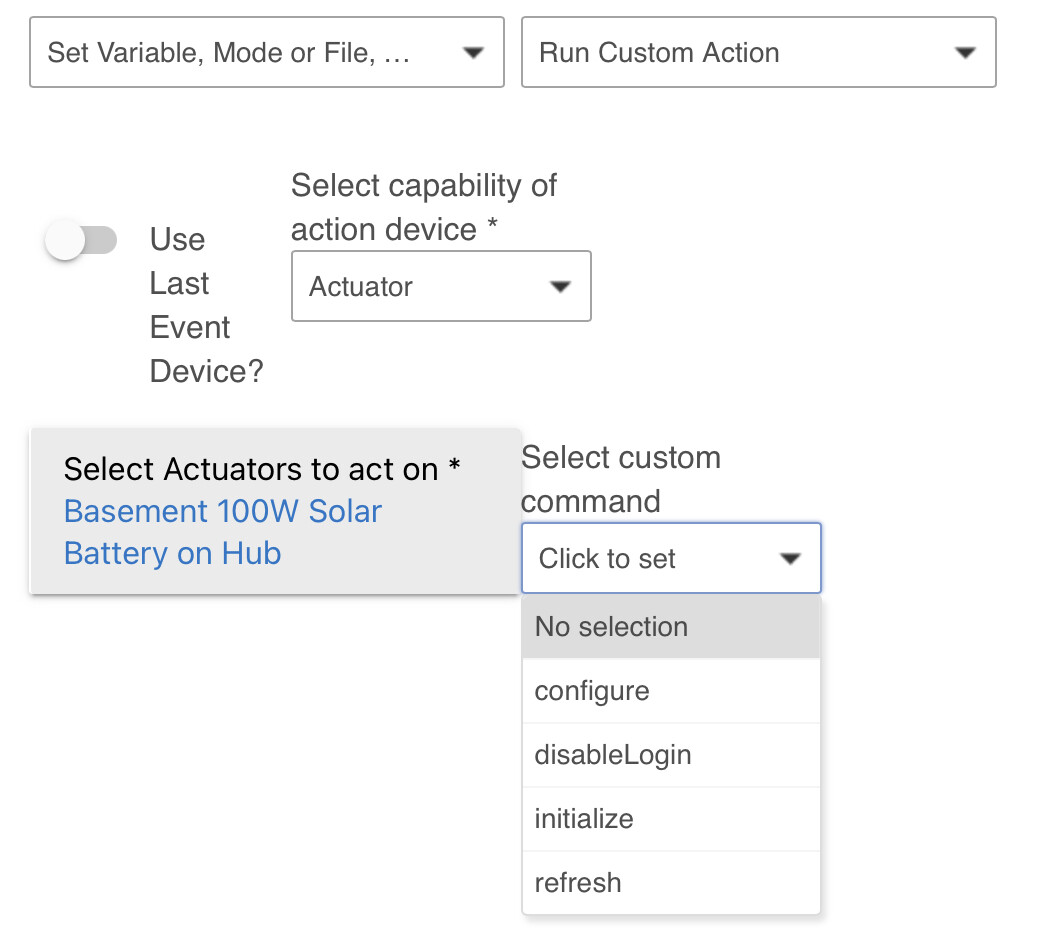Click the 'Select custom command' label
The height and width of the screenshot is (935, 1038).
(620, 479)
